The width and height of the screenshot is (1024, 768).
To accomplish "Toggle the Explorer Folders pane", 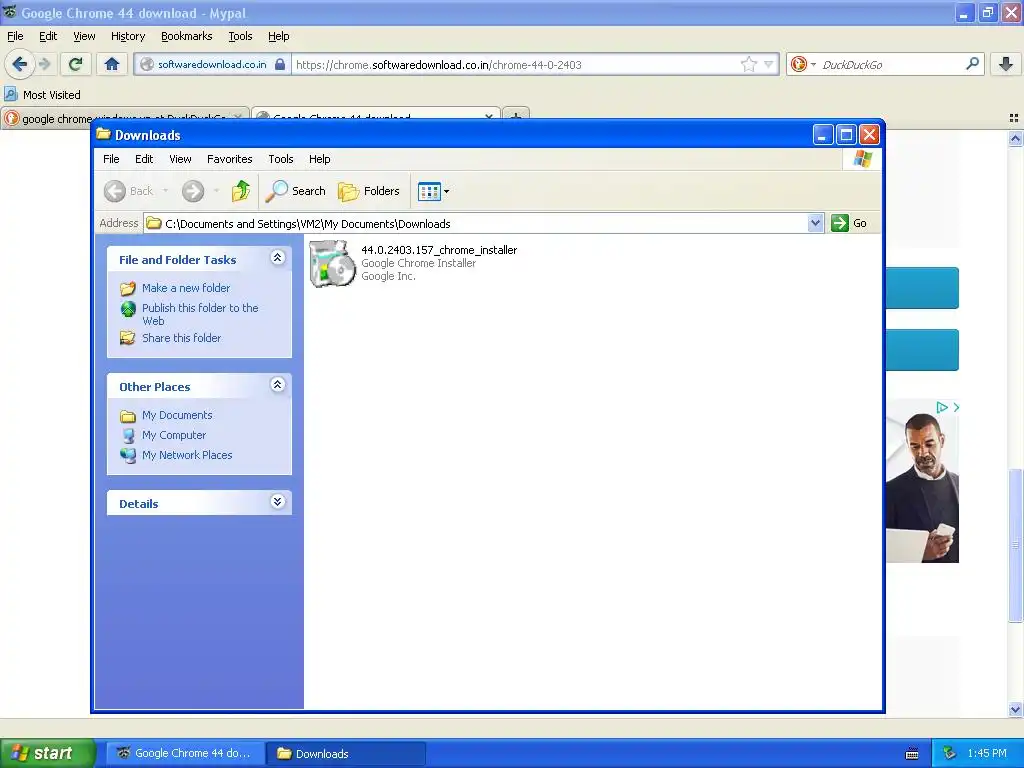I will (x=369, y=191).
